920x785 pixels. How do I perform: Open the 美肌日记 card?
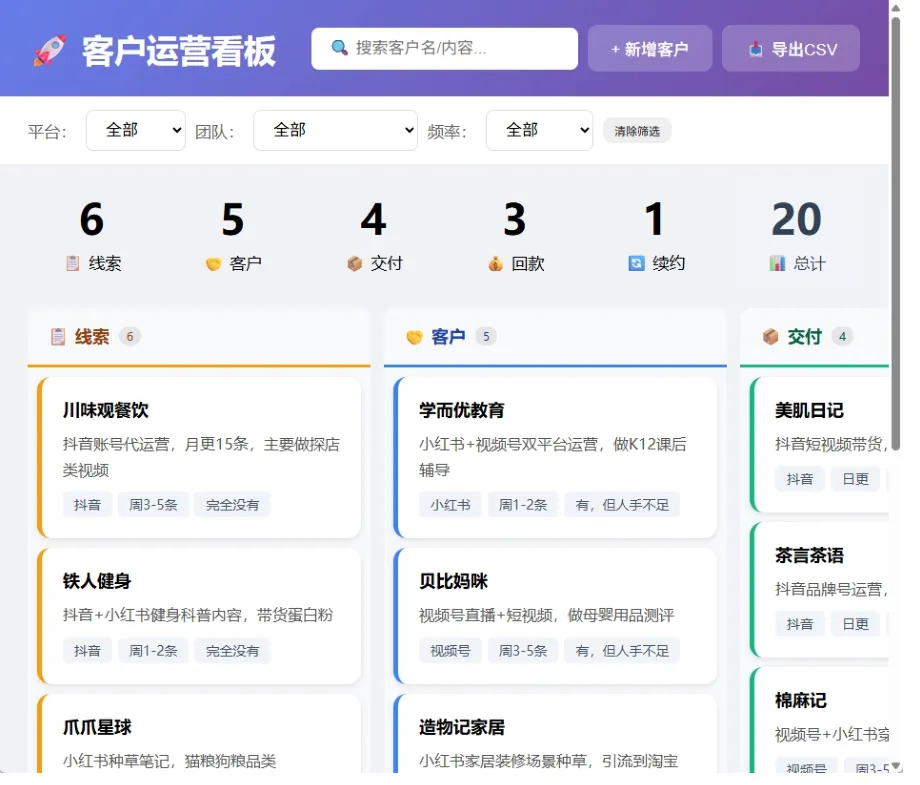tap(820, 445)
